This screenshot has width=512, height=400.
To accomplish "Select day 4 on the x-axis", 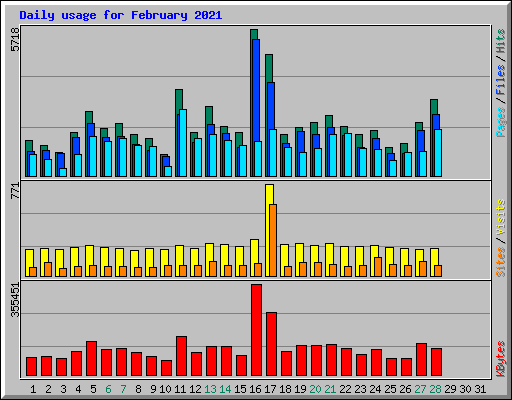I will point(78,389).
